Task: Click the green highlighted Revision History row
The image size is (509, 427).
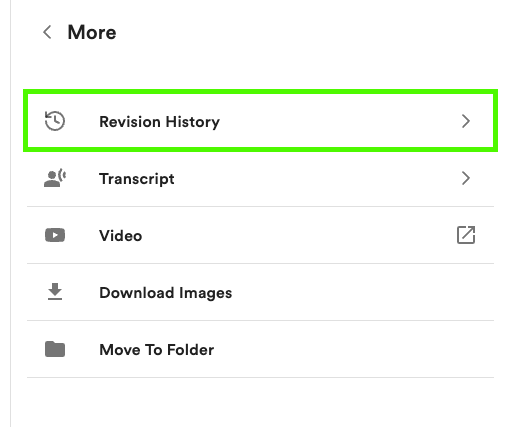Action: [x=260, y=121]
